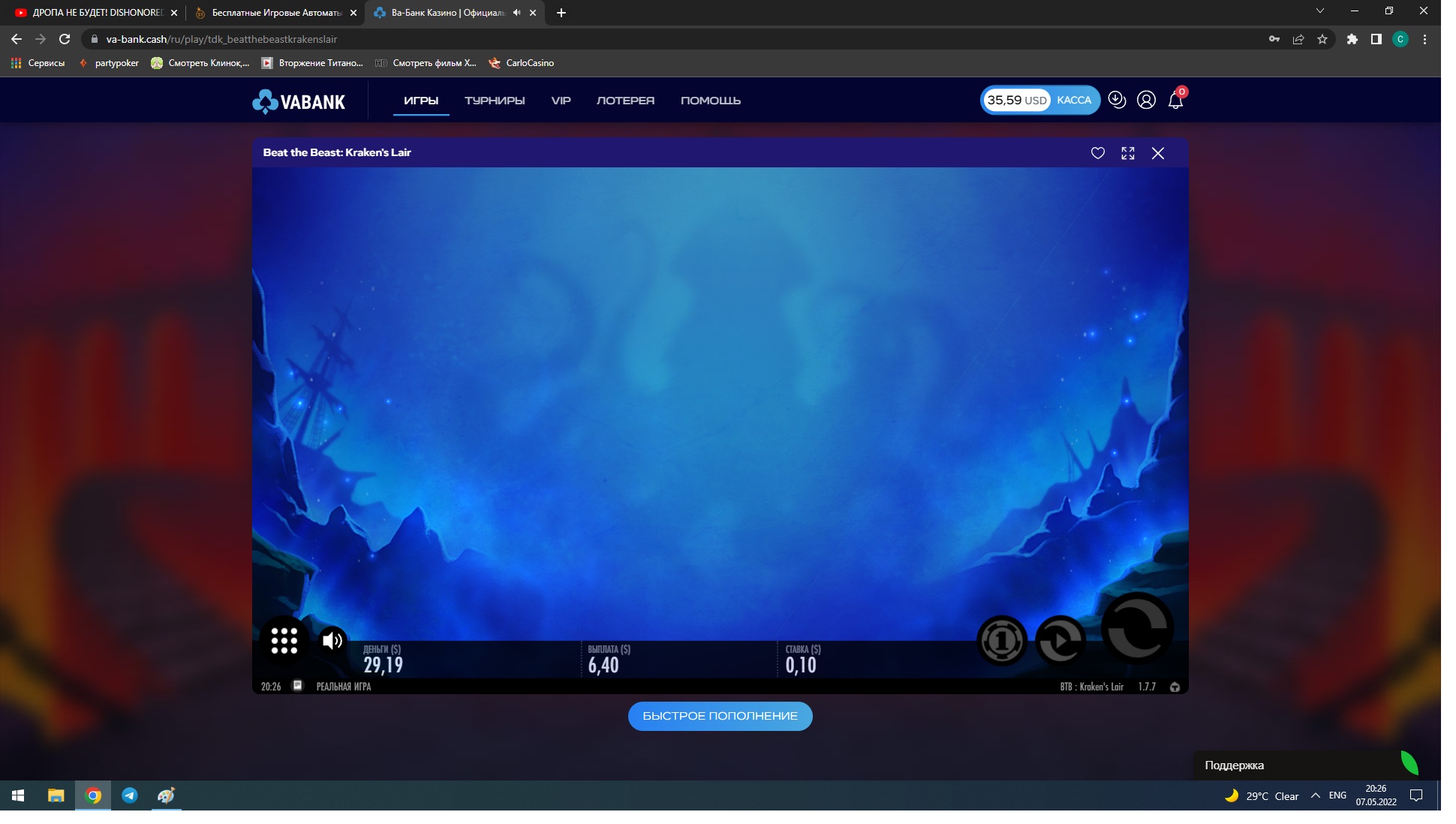Click БЫСТРОЕ ПОПОЛНЕНИЕ button
The width and height of the screenshot is (1456, 824).
coord(720,716)
